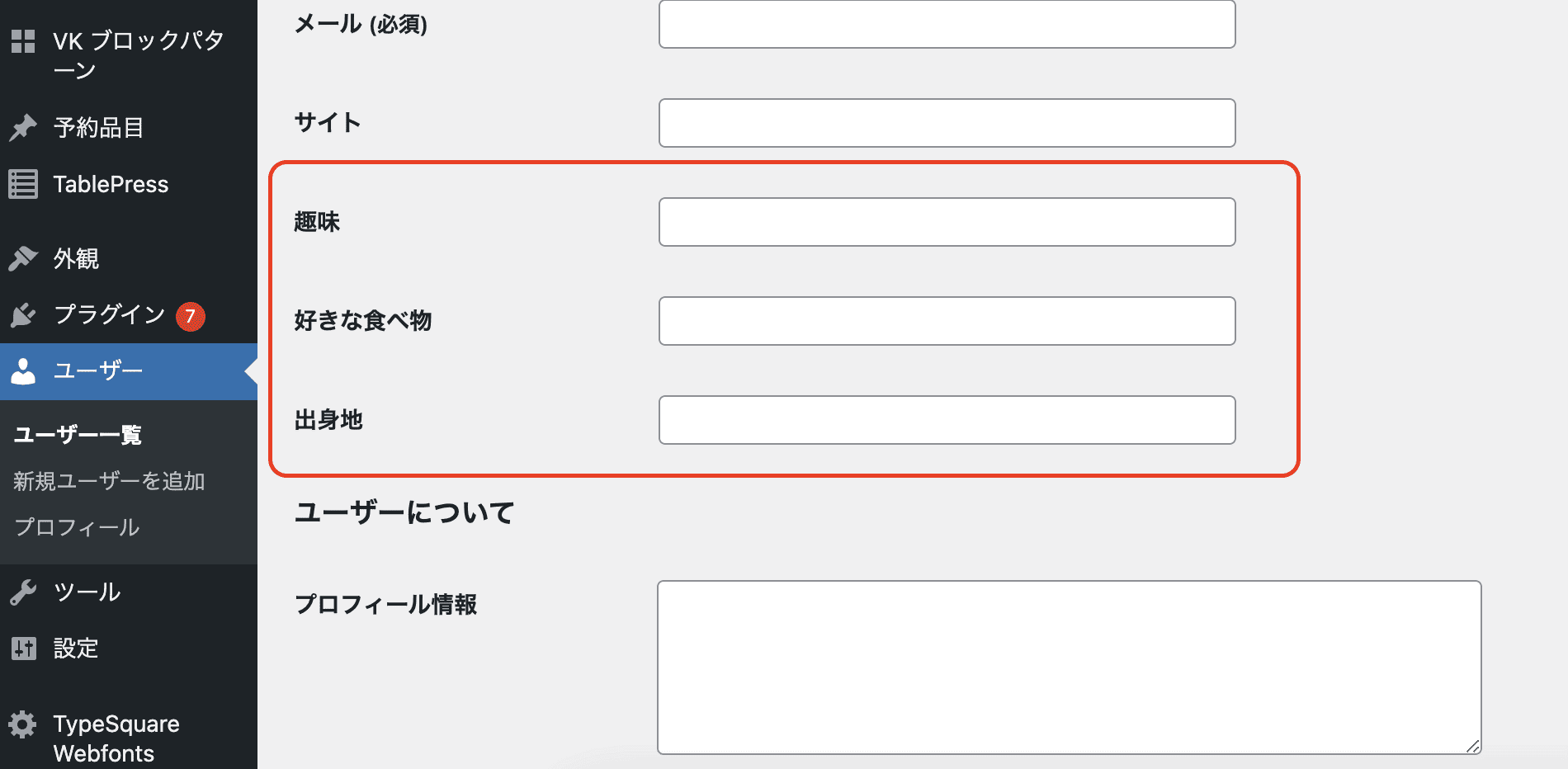Open TypeSquare Webfonts settings
Image resolution: width=1568 pixels, height=769 pixels.
point(25,724)
